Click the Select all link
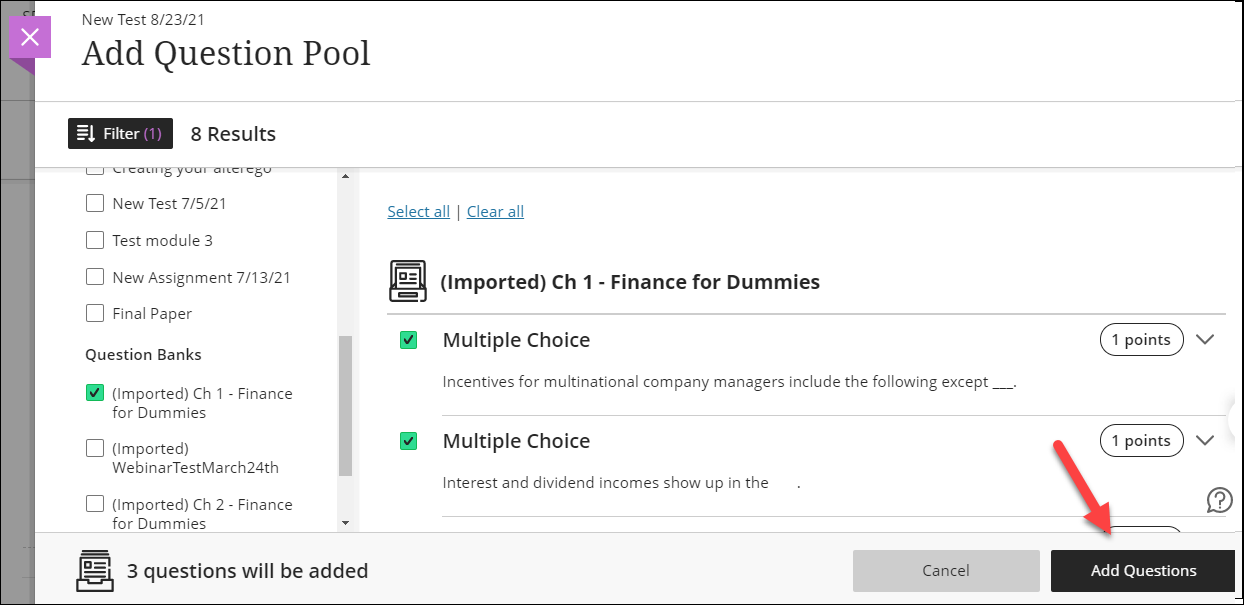The image size is (1244, 605). pos(418,211)
